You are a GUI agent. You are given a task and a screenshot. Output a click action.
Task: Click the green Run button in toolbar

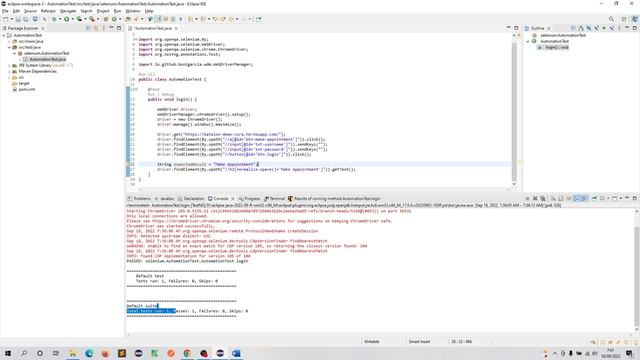(x=67, y=19)
